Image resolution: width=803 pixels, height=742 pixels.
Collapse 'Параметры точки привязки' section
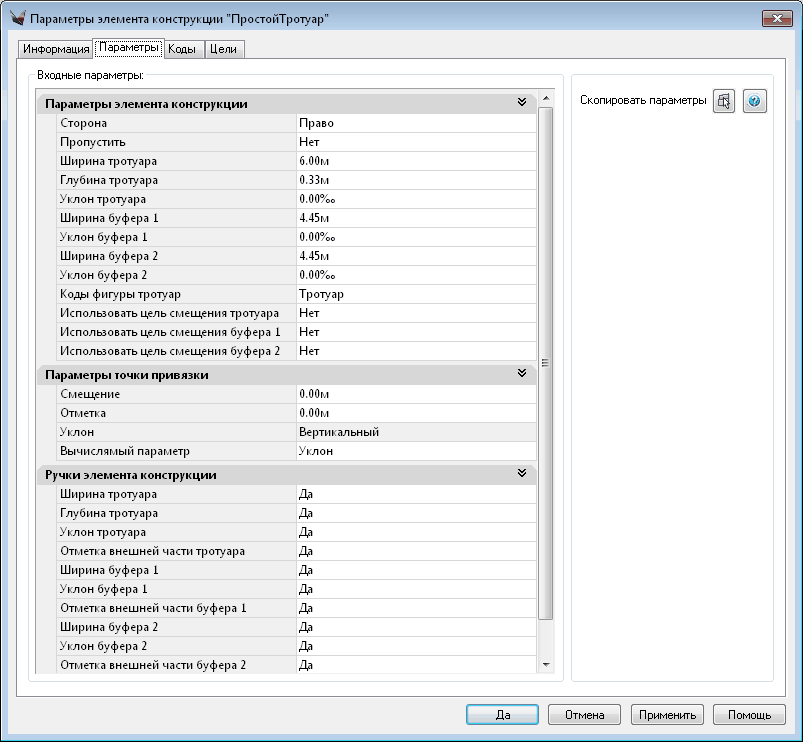point(521,374)
